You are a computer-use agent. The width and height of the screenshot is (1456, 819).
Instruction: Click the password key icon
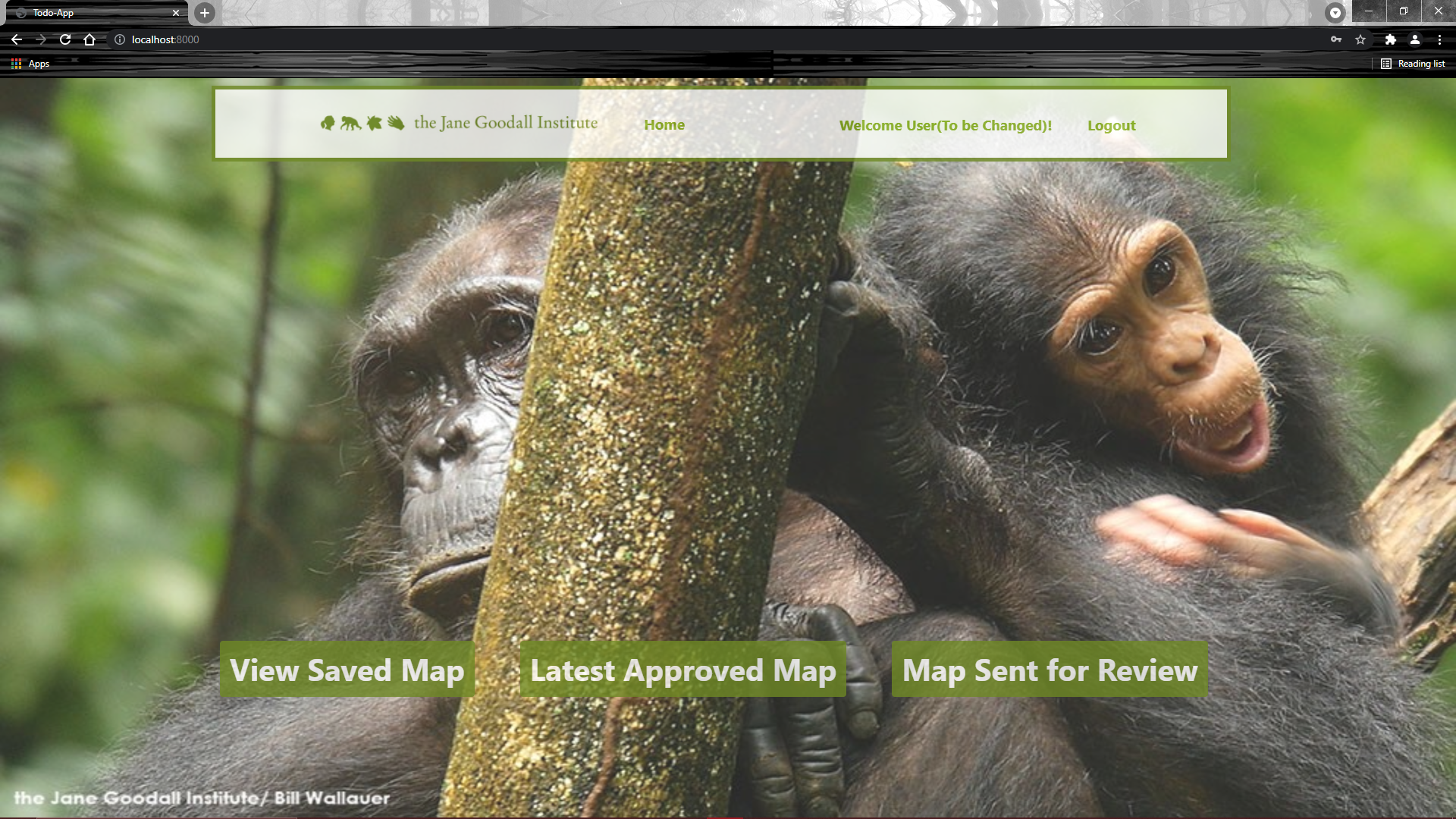pyautogui.click(x=1335, y=39)
